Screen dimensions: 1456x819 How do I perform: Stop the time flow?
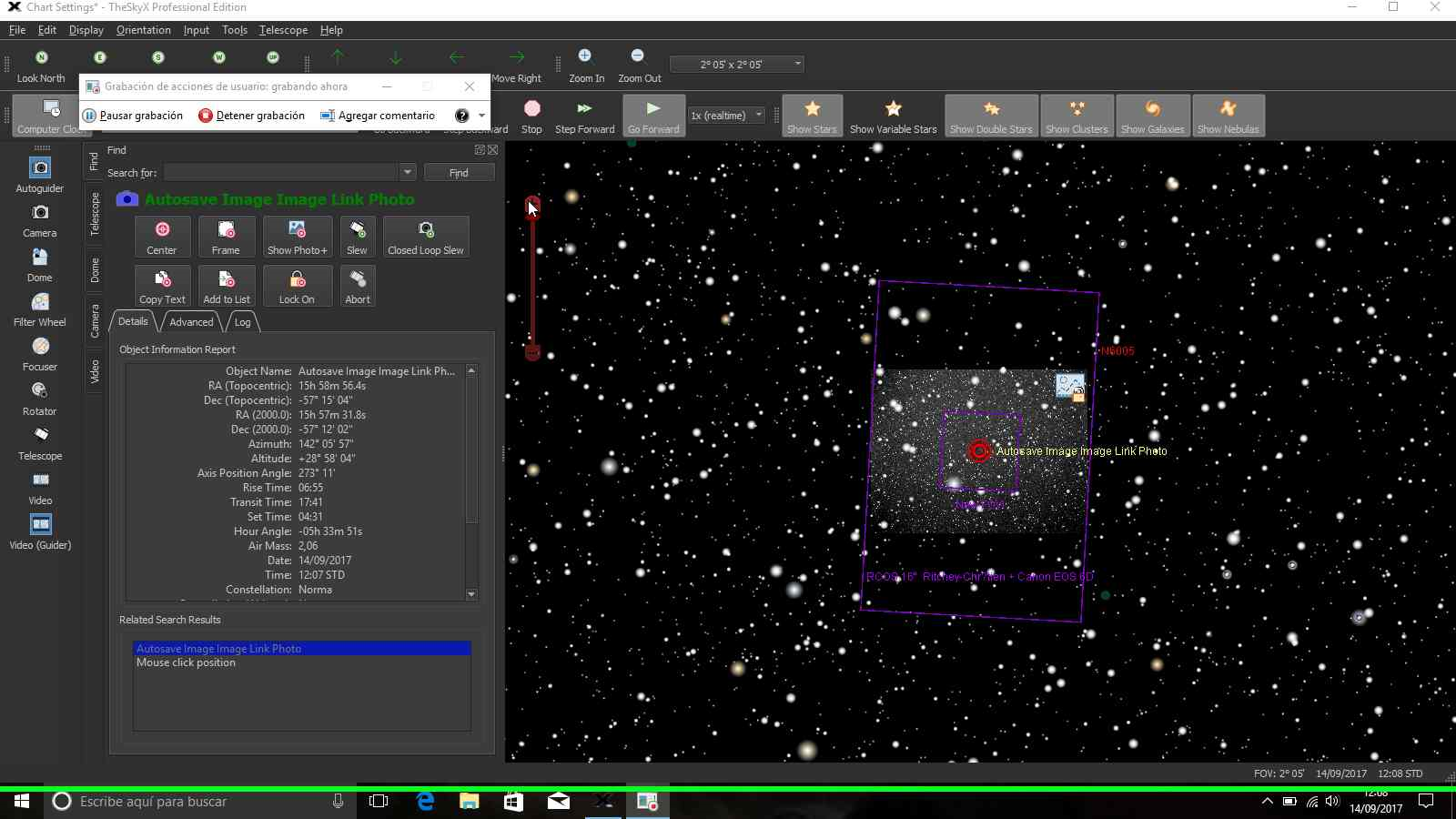click(x=531, y=116)
